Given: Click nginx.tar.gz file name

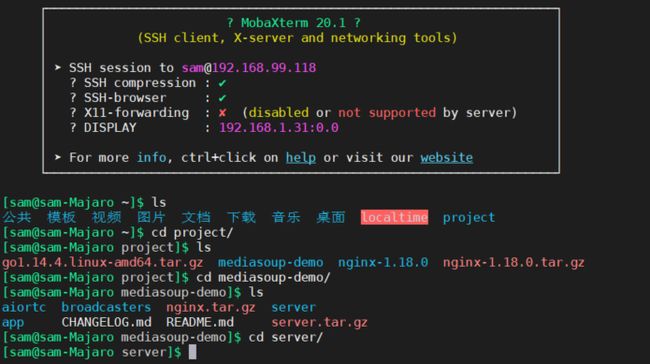Looking at the screenshot, I should (x=211, y=307).
